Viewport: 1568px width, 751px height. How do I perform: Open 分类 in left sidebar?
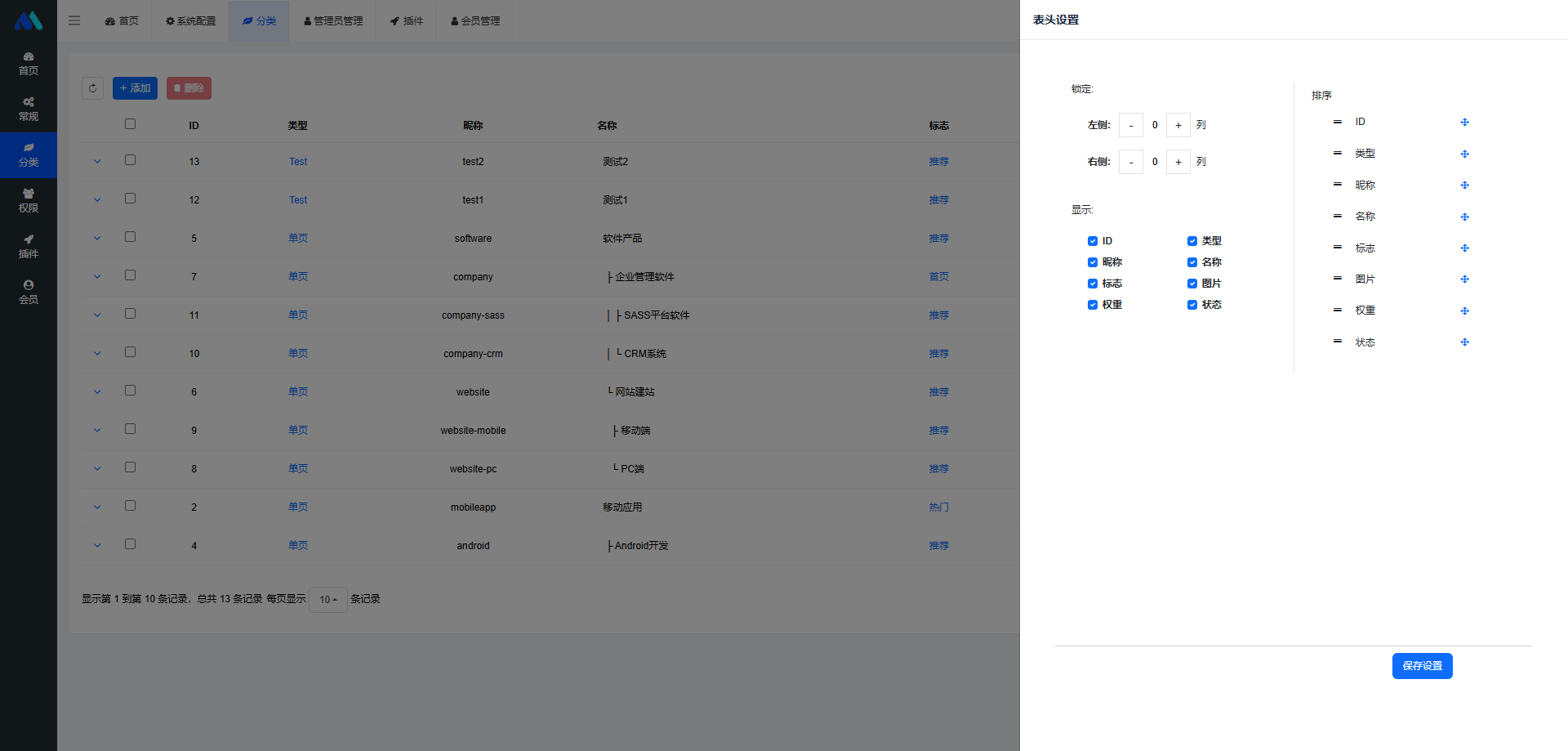click(x=29, y=155)
